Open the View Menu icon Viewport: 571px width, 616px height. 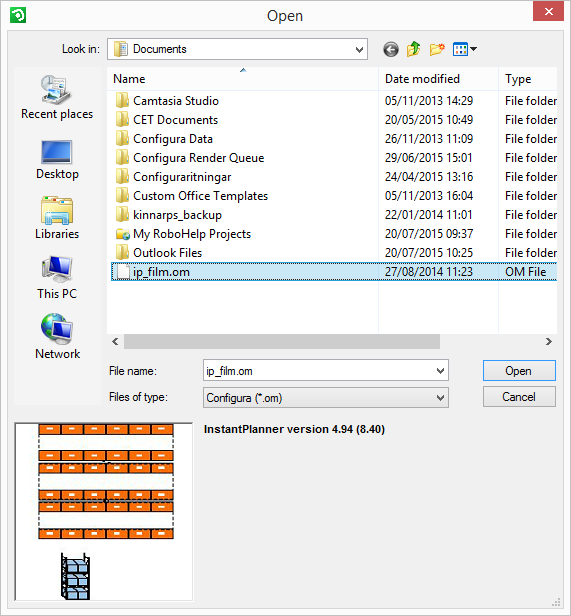tap(465, 50)
